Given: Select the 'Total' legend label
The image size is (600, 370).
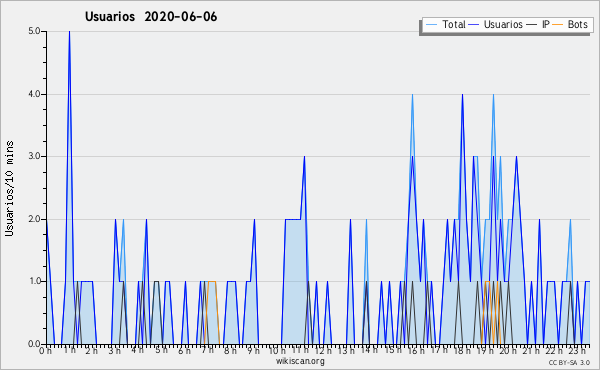Looking at the screenshot, I should (454, 24).
